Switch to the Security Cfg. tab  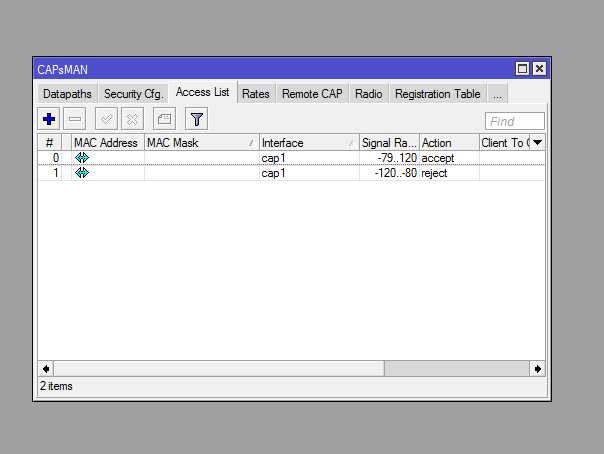[x=134, y=94]
